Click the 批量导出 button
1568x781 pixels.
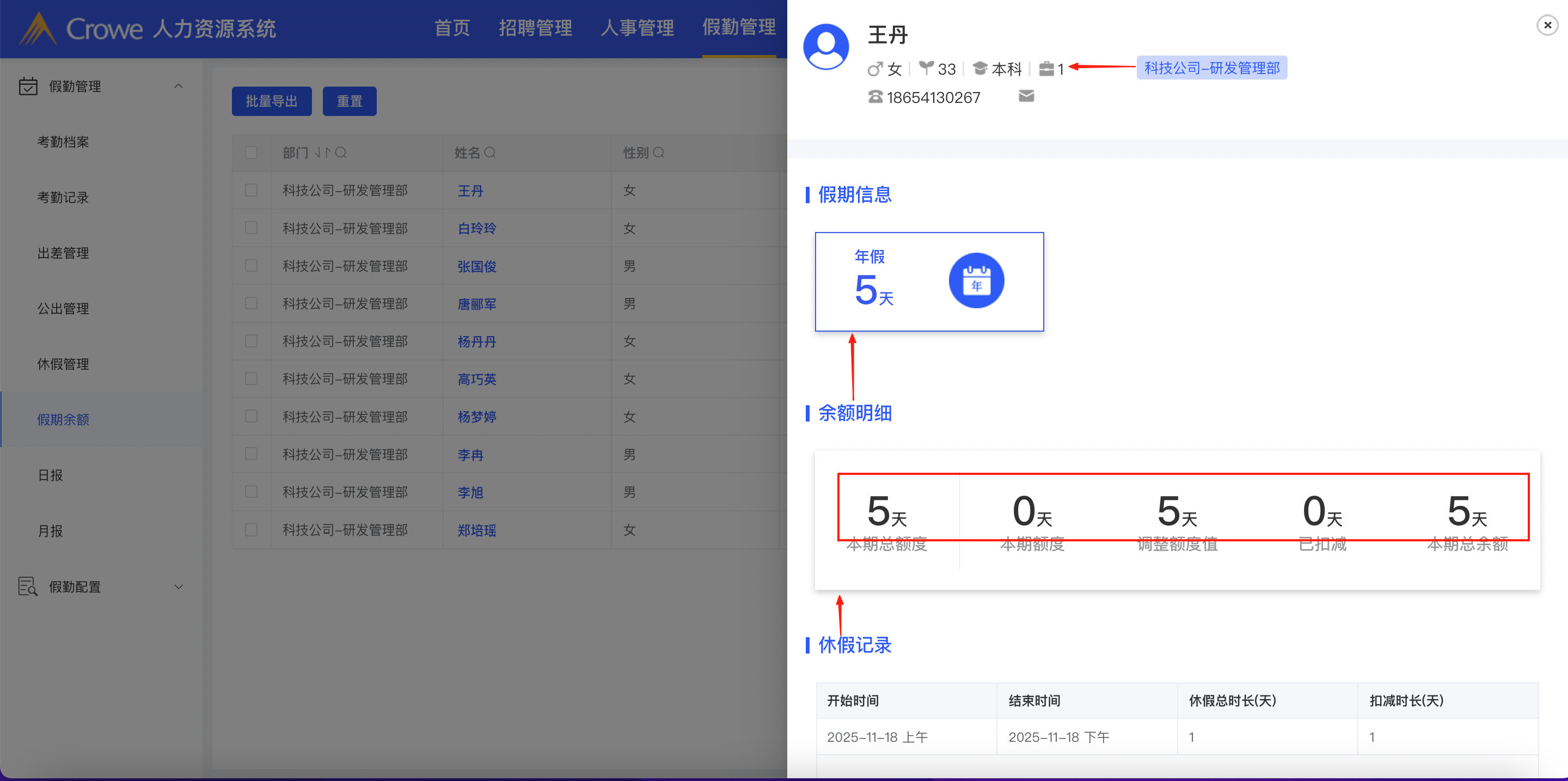point(272,101)
